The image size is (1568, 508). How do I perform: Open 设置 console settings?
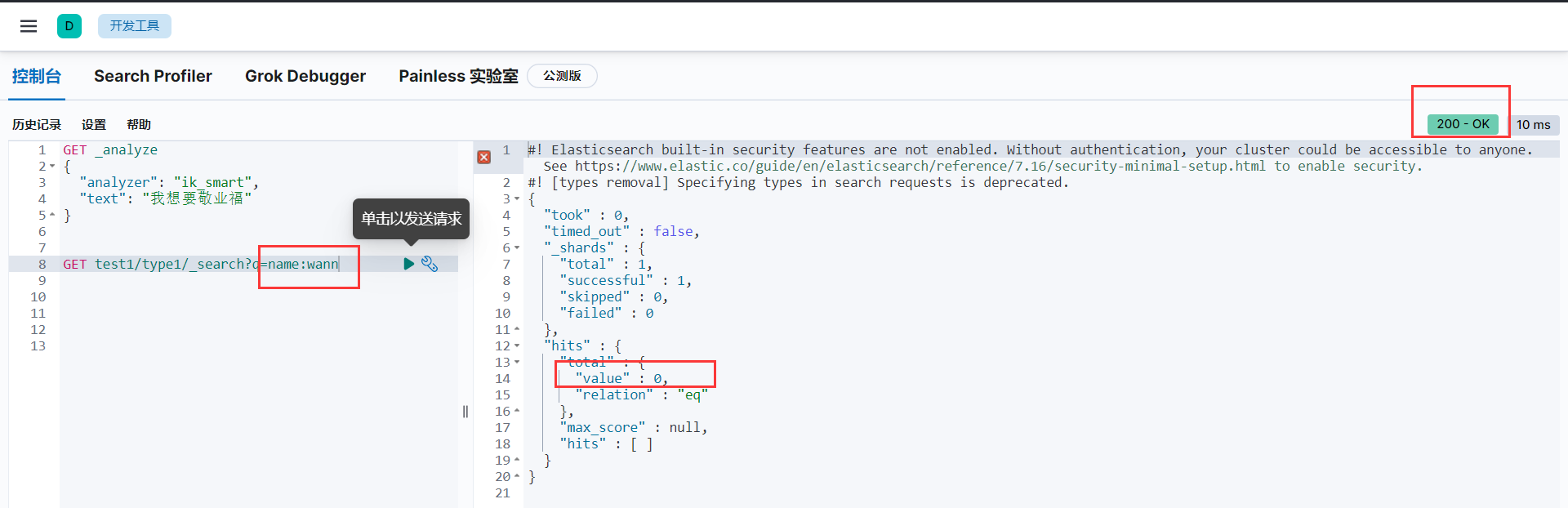click(94, 125)
